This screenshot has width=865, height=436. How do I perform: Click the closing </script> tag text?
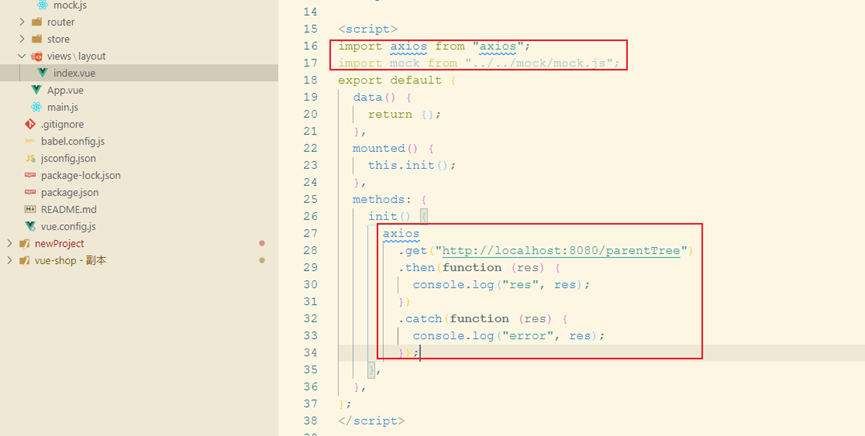pos(371,421)
